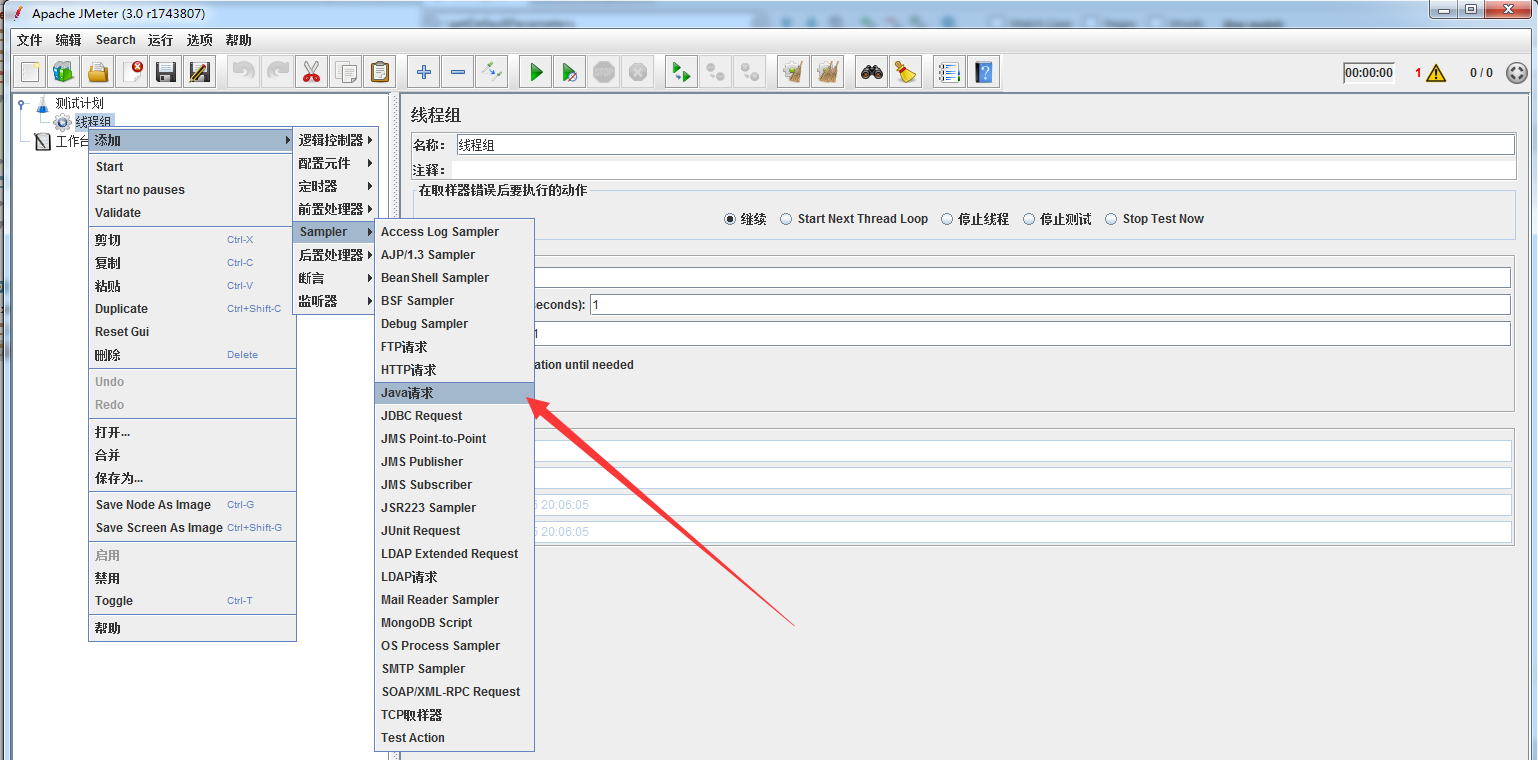The image size is (1538, 760).
Task: Select the 继续 radio button
Action: [730, 219]
